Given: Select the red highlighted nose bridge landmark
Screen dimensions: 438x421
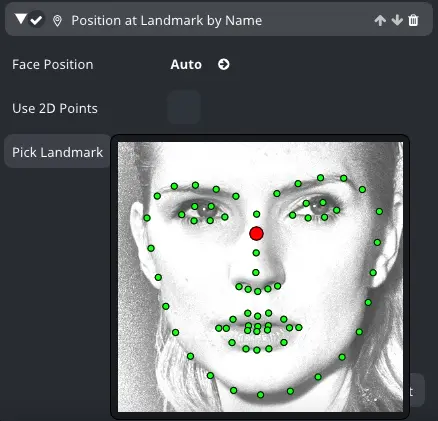Looking at the screenshot, I should click(x=256, y=233).
